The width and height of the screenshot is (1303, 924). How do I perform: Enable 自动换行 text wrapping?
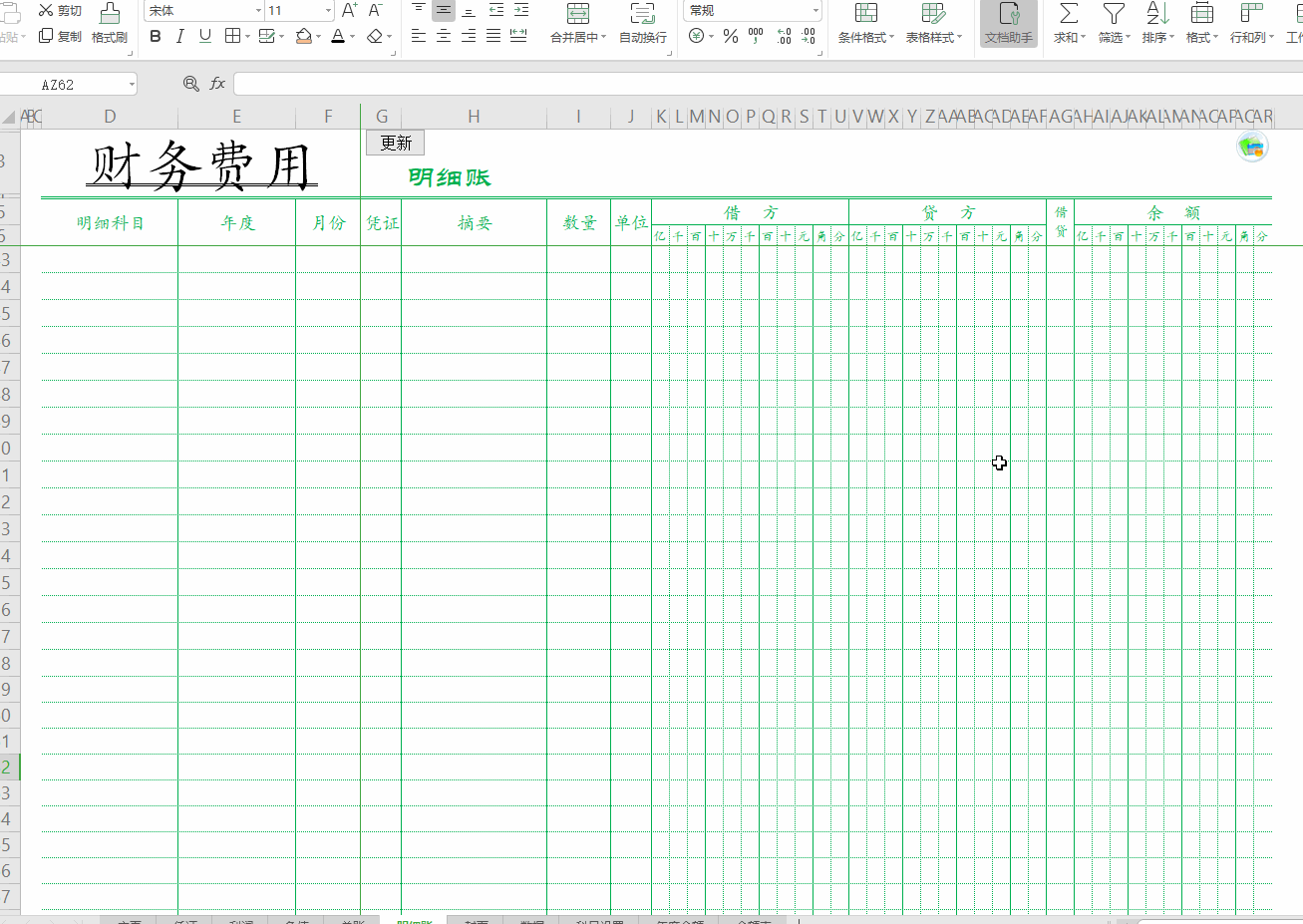(x=642, y=25)
